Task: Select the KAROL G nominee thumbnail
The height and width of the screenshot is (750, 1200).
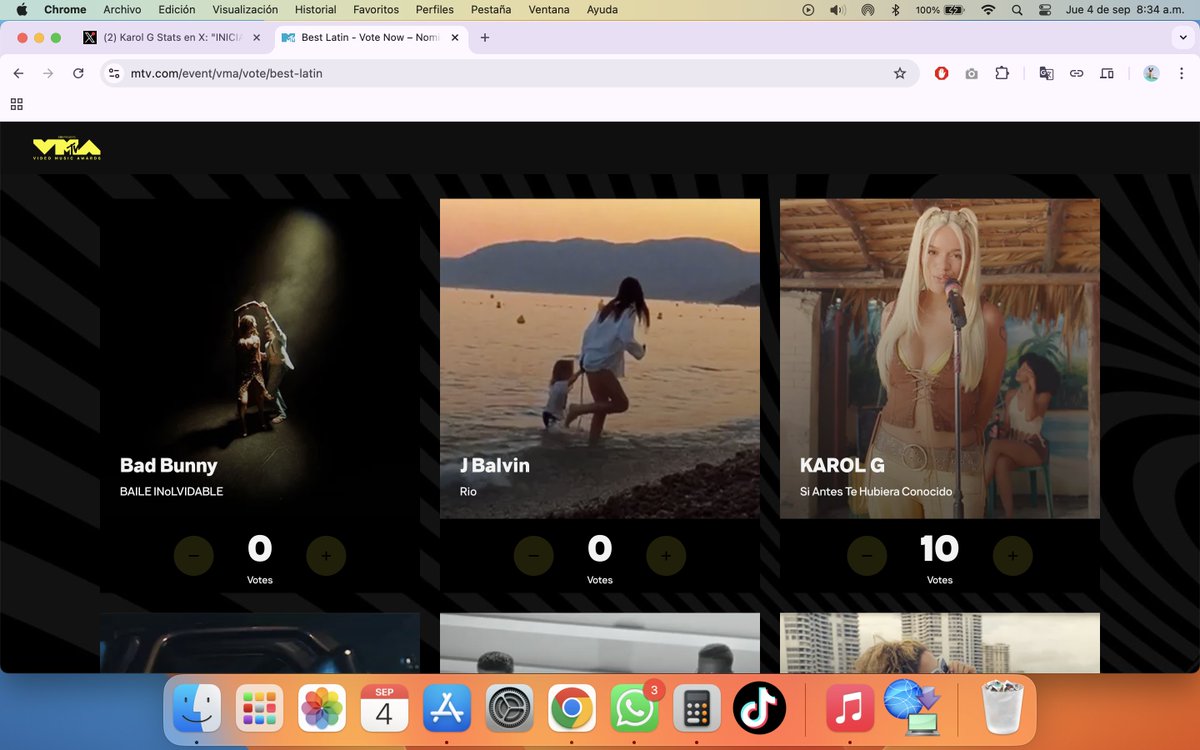Action: [940, 358]
